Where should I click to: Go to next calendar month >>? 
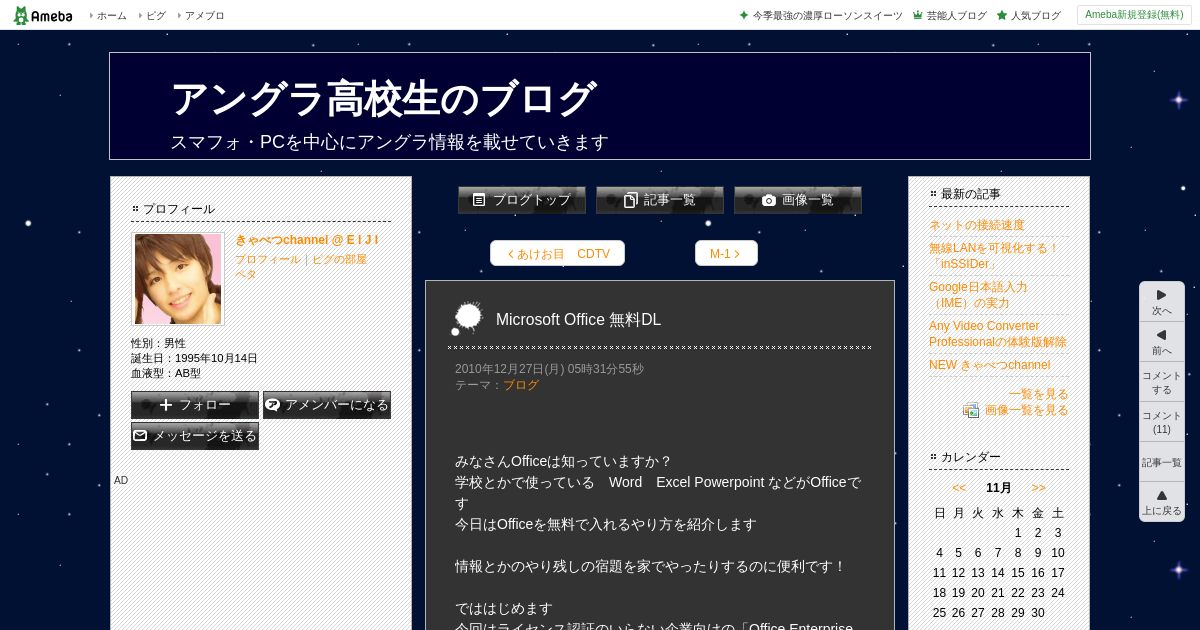point(1039,488)
